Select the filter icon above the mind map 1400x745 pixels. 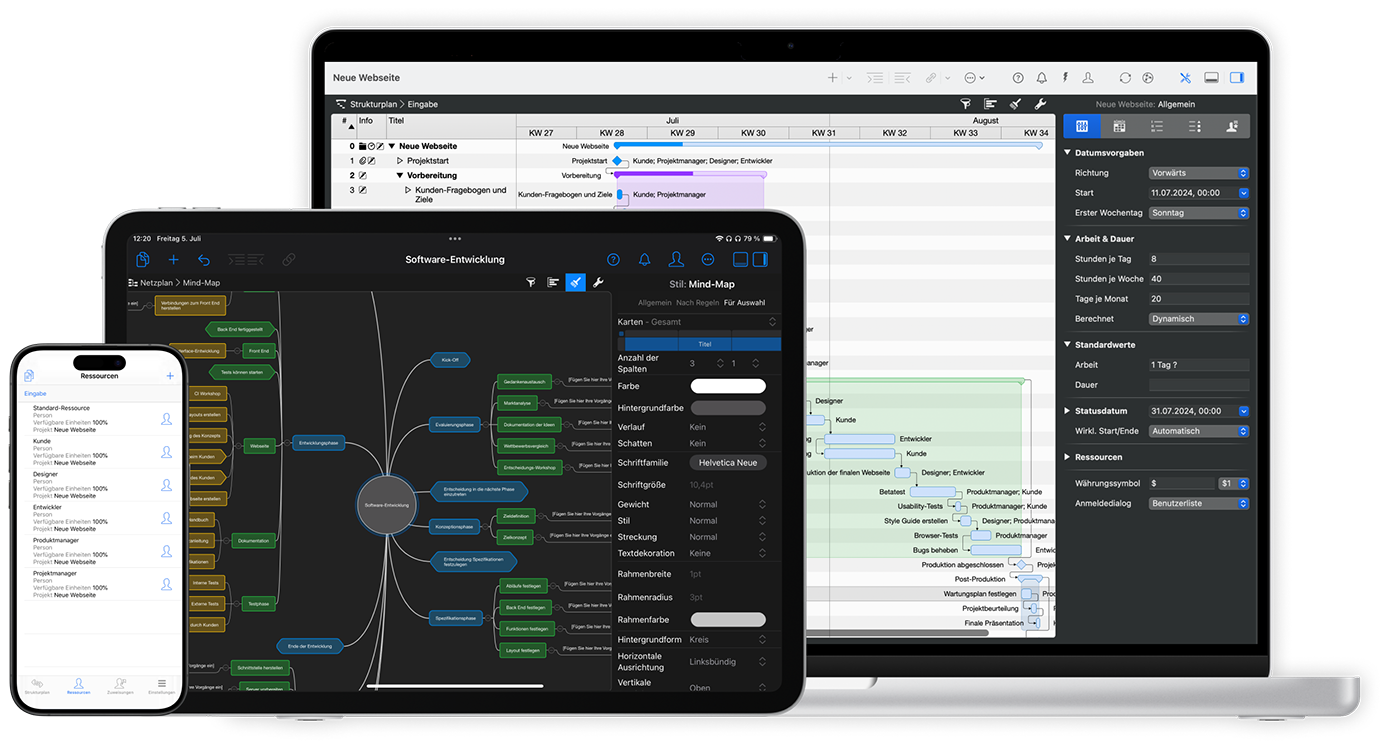coord(531,282)
